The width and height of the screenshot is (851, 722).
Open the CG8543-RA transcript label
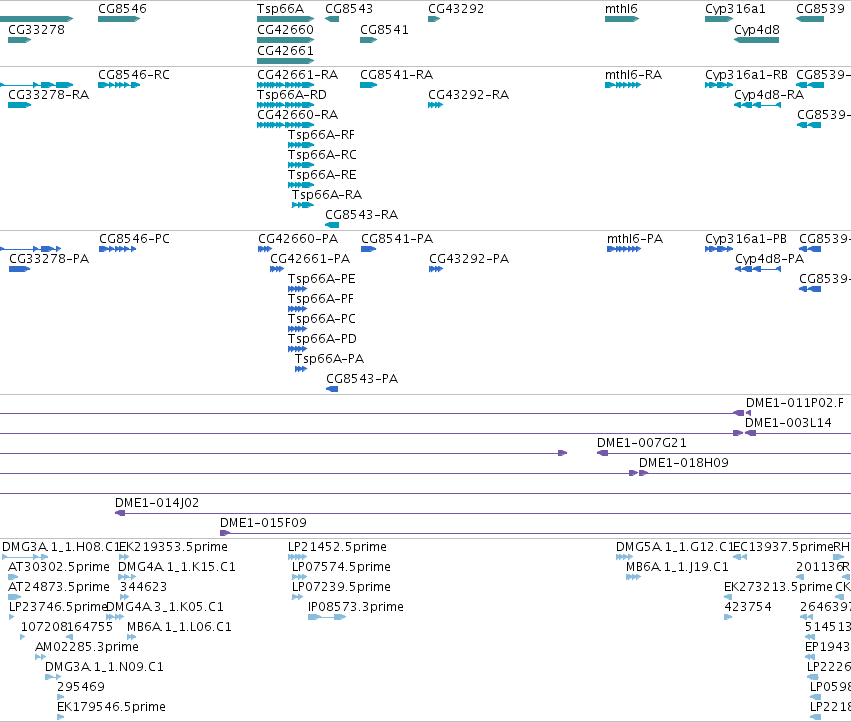[x=361, y=215]
